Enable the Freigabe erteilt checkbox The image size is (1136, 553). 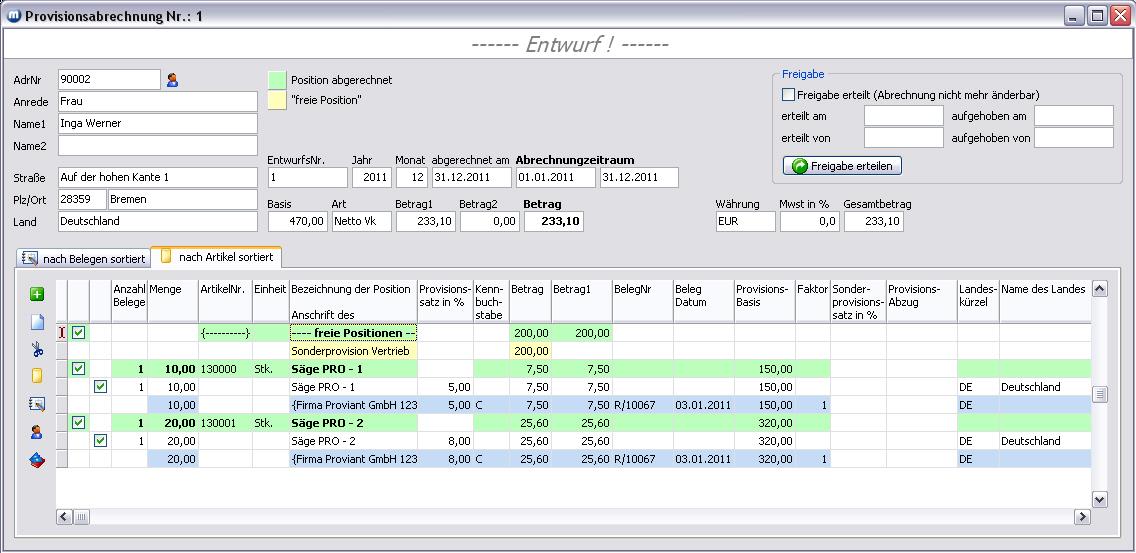click(789, 95)
